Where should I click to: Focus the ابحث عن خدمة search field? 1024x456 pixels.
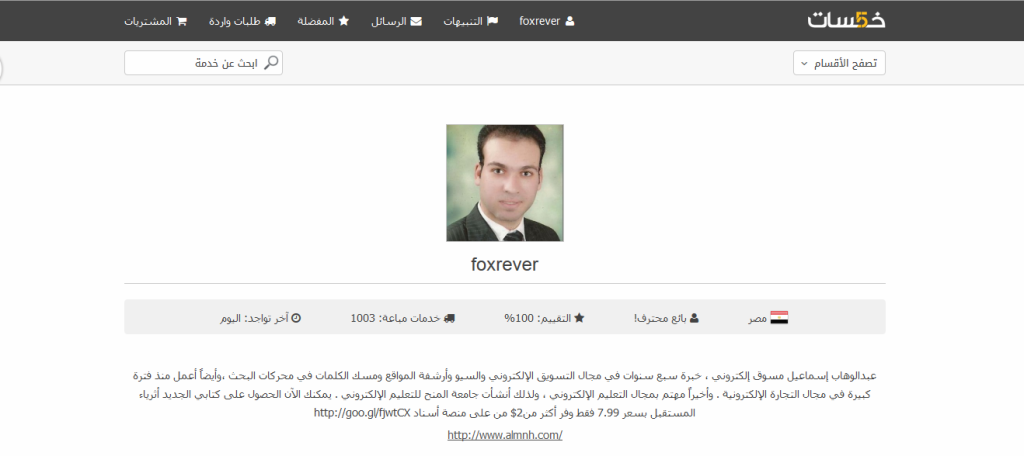(203, 63)
